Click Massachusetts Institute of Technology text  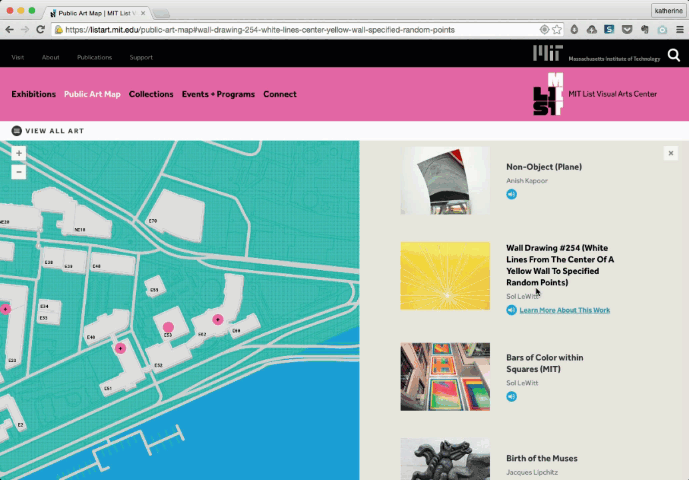click(x=614, y=58)
